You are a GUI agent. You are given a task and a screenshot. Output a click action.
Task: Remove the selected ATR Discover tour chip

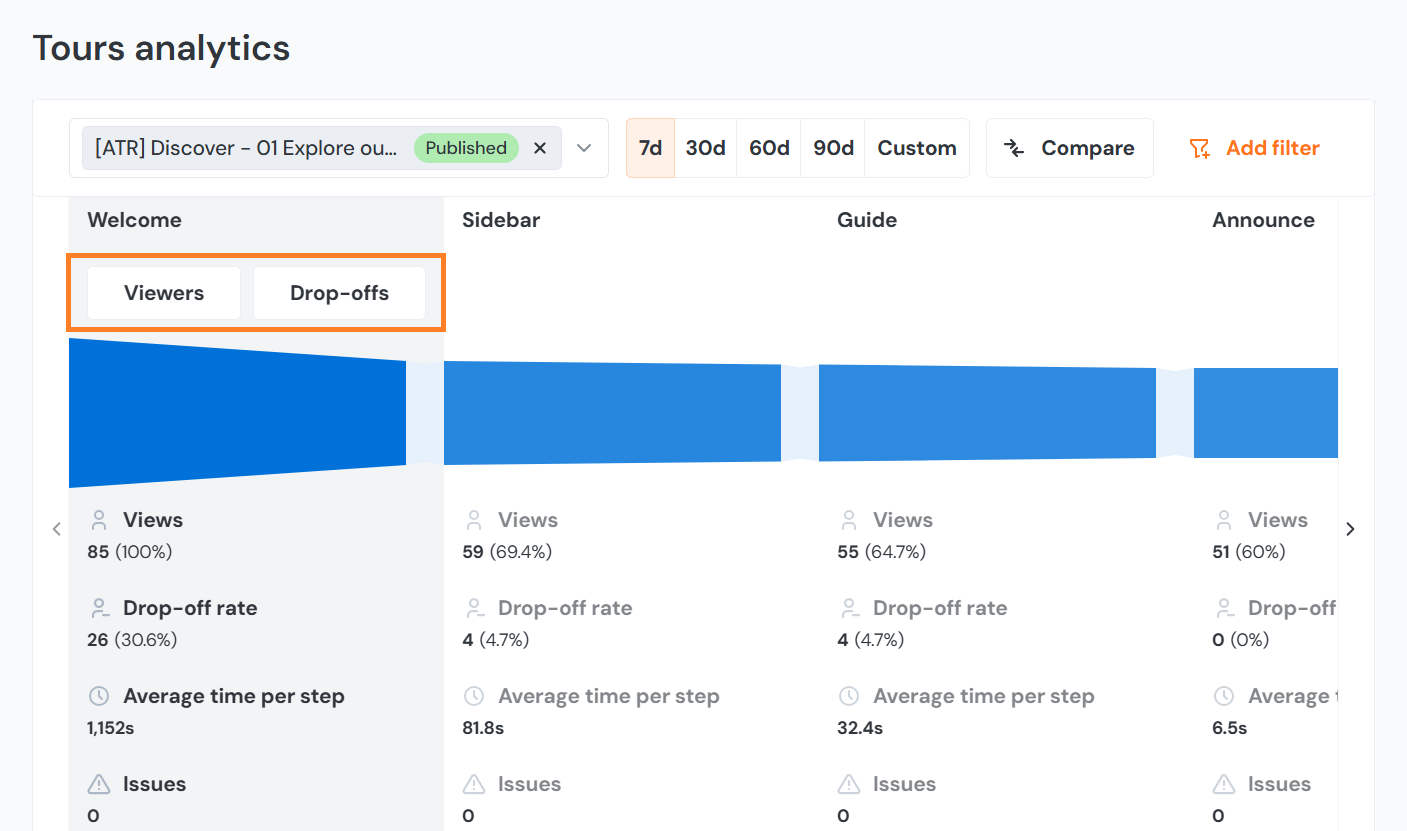(540, 148)
